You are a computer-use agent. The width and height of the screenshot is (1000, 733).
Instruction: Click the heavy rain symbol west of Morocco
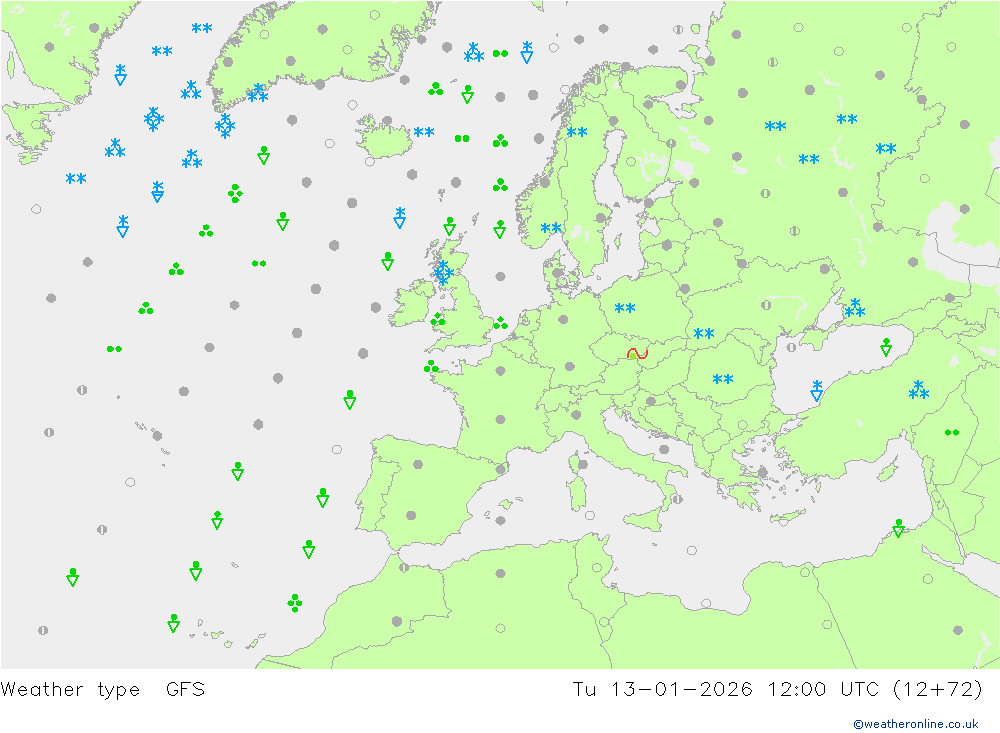click(295, 603)
